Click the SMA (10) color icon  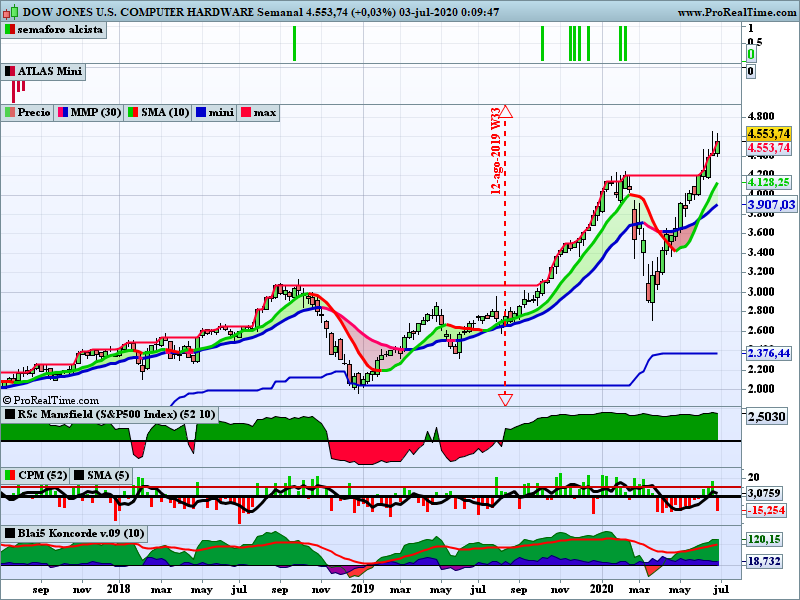[133, 113]
